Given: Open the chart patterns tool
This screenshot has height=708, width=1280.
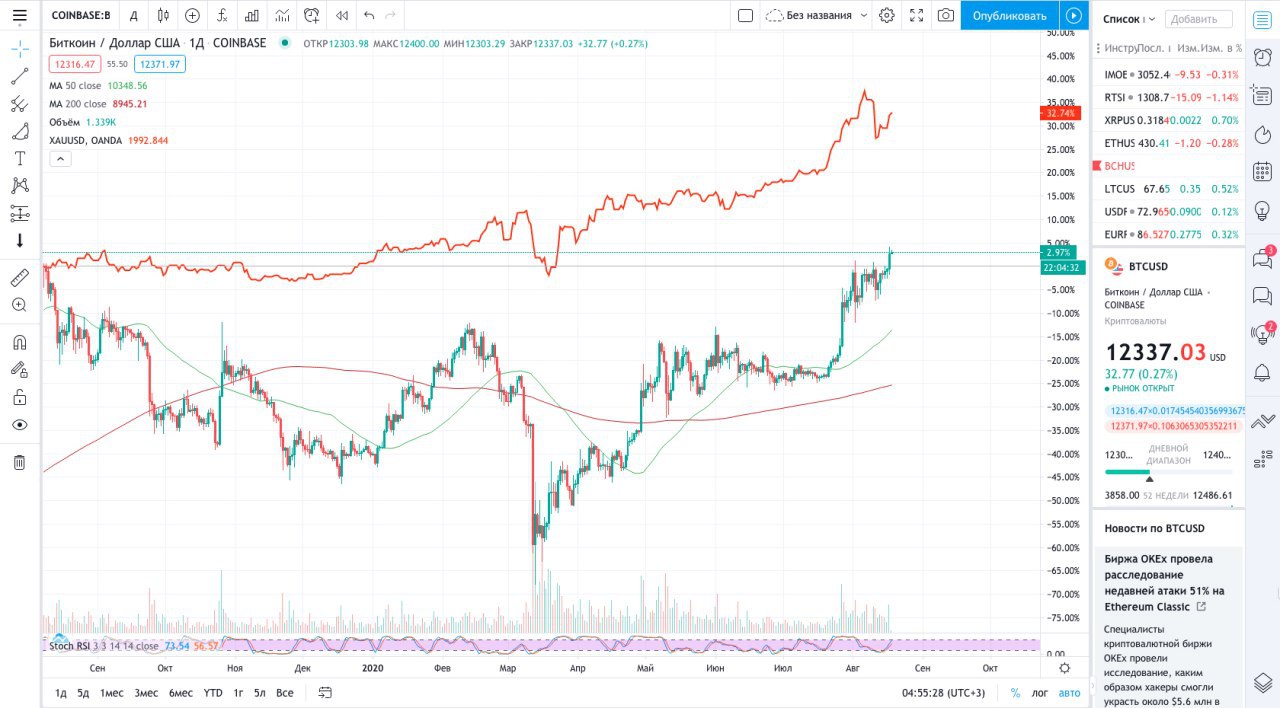Looking at the screenshot, I should click(x=19, y=185).
